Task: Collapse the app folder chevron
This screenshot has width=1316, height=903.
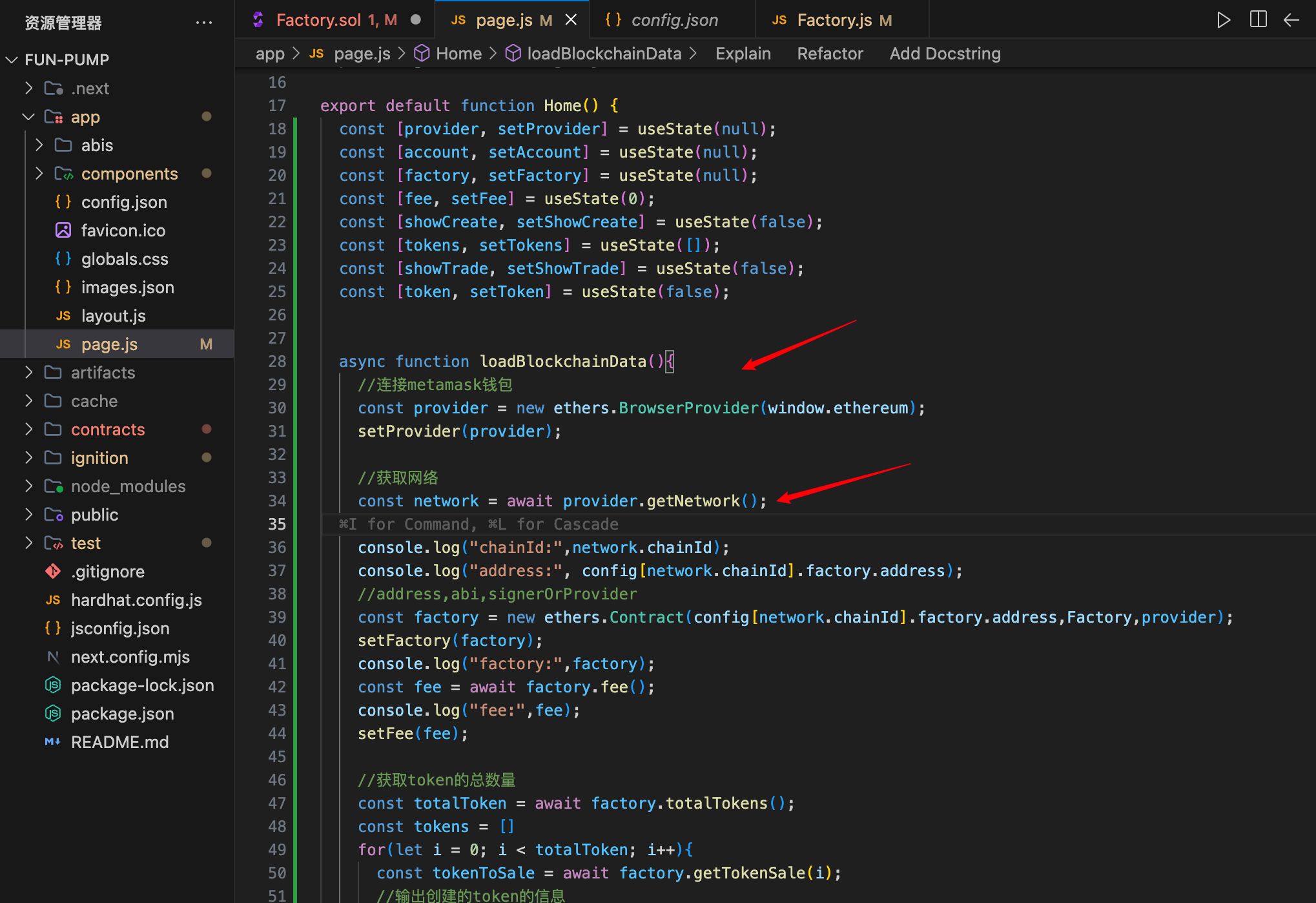Action: click(x=28, y=116)
